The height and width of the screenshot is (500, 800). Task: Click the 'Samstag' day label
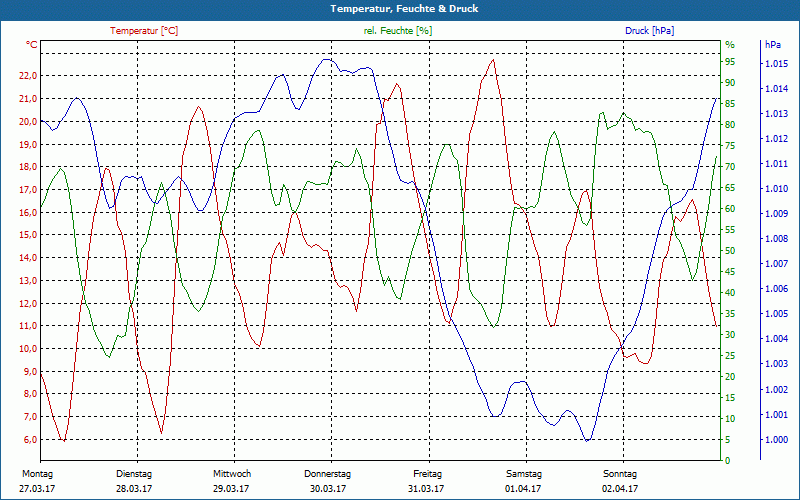524,474
